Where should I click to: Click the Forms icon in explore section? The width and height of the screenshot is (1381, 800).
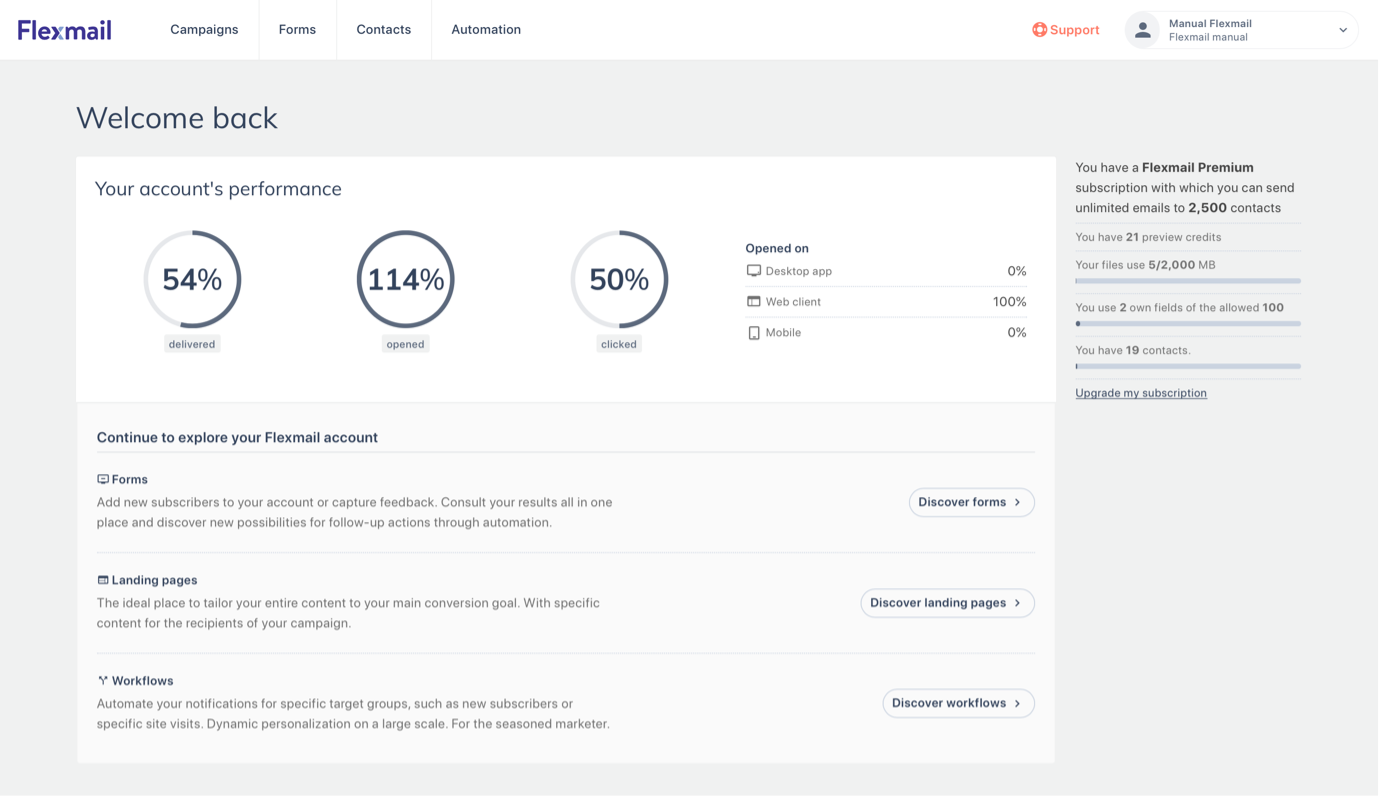(101, 479)
